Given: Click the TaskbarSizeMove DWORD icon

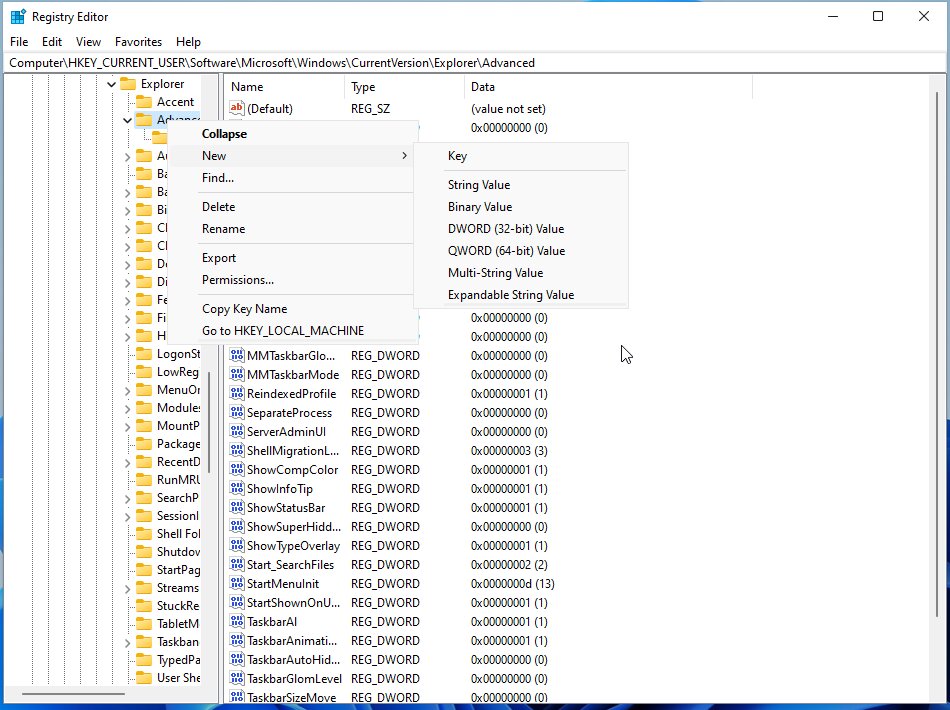Looking at the screenshot, I should [236, 697].
